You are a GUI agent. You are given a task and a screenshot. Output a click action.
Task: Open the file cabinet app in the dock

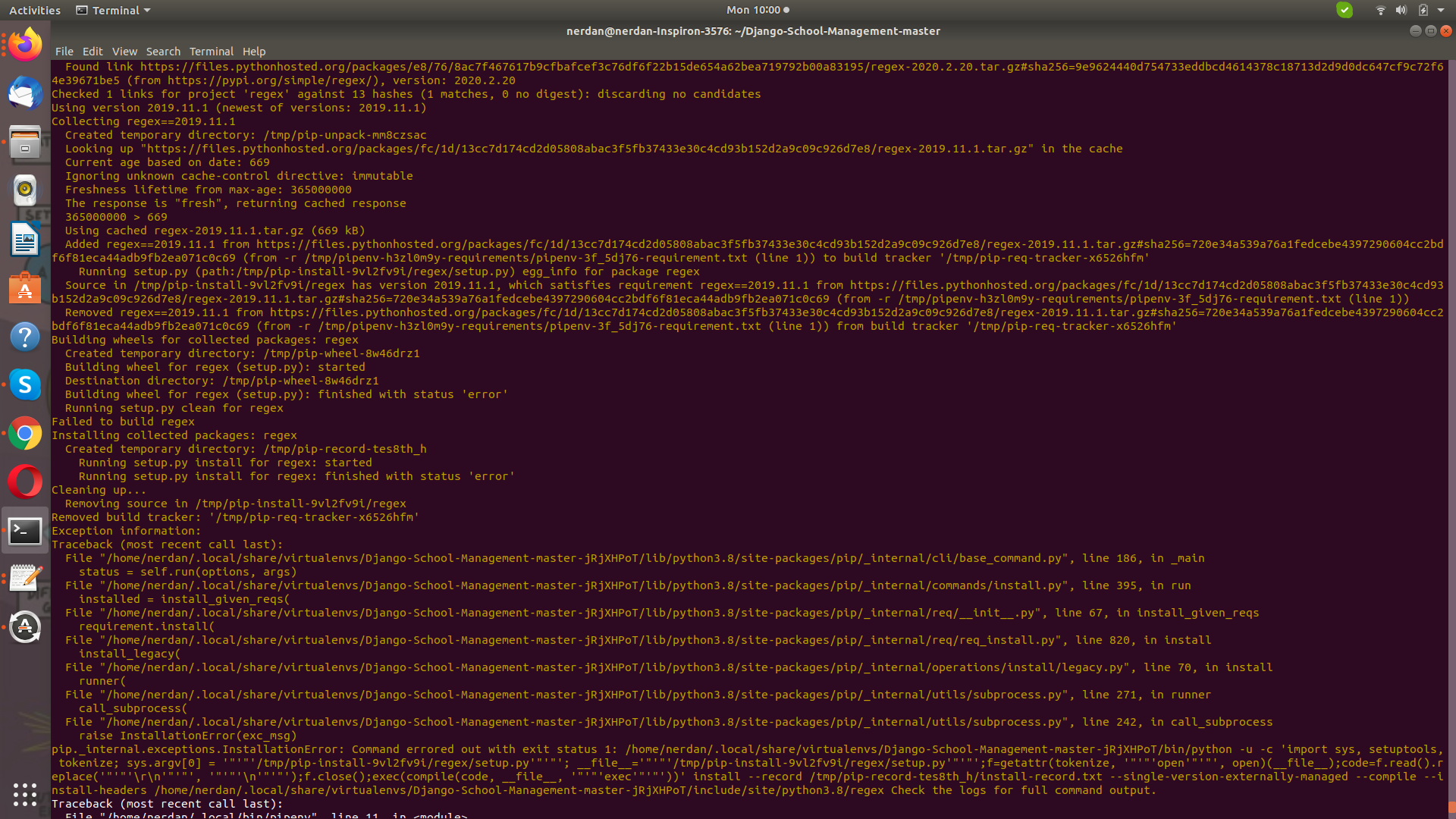[25, 142]
